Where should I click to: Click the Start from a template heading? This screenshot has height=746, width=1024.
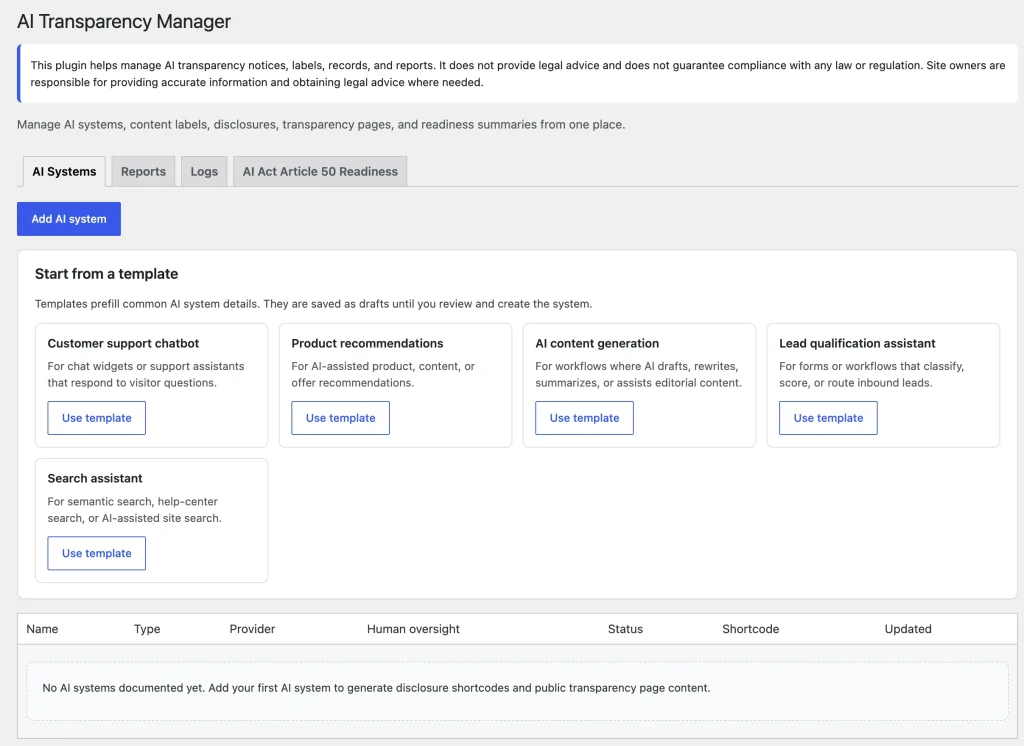(x=106, y=274)
